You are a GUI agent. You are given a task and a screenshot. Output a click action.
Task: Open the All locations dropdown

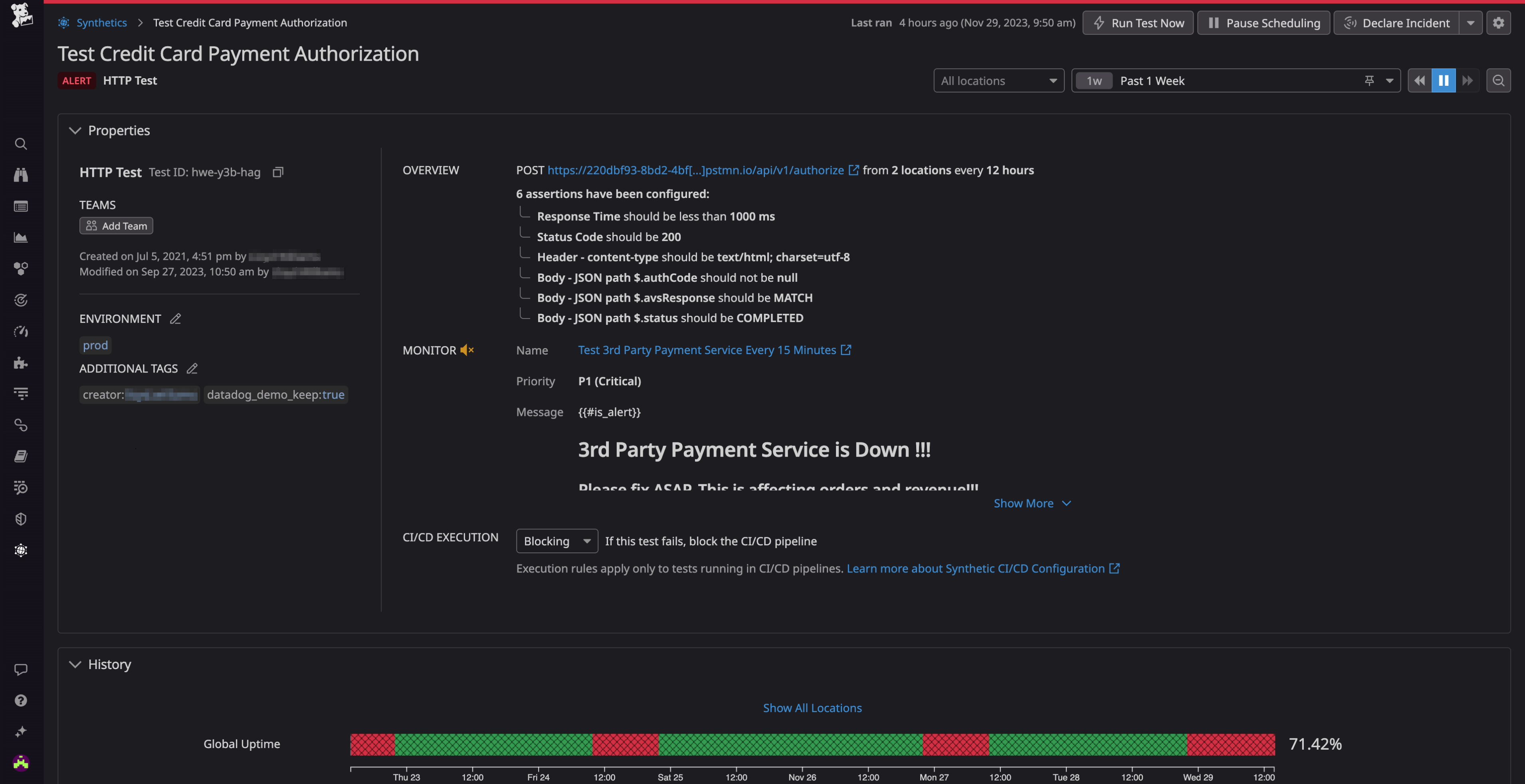pos(999,80)
